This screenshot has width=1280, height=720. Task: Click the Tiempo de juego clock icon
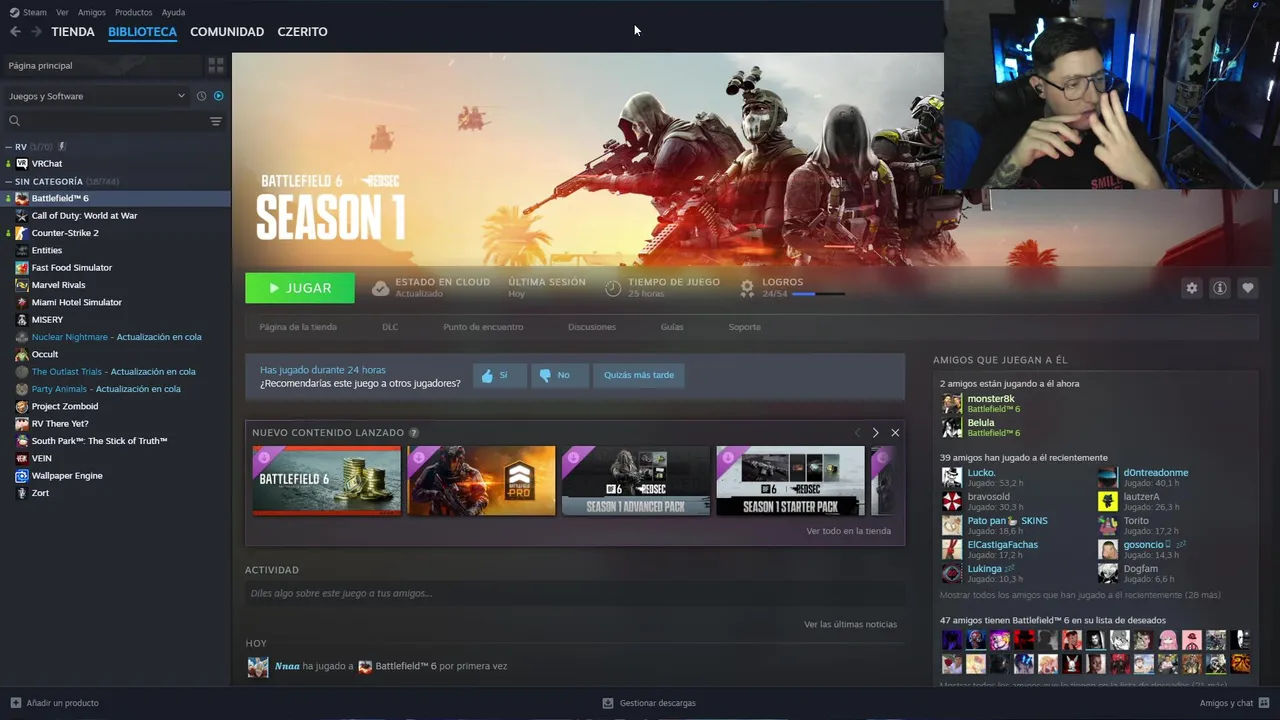tap(613, 288)
